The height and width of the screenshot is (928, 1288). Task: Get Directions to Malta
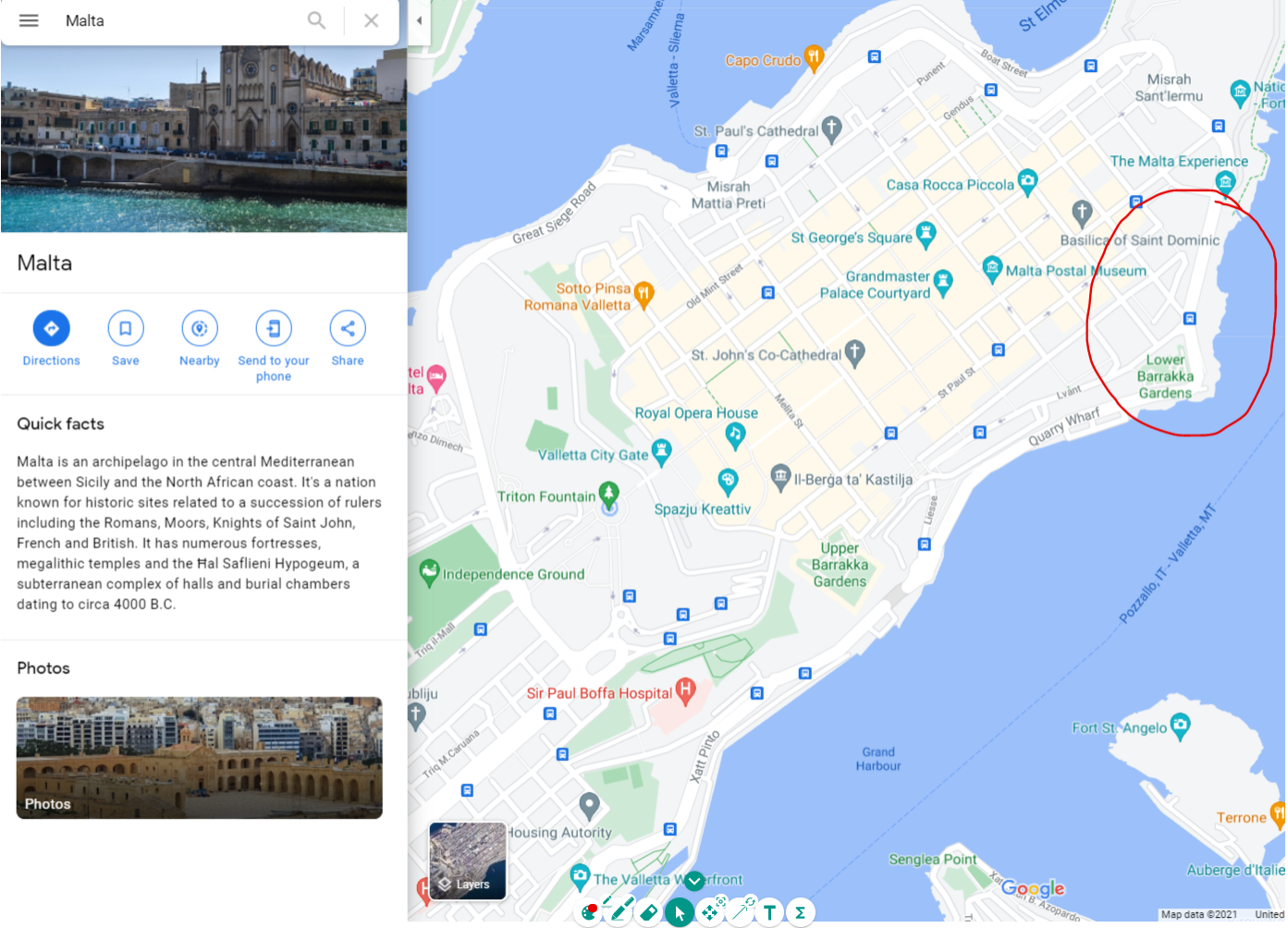pos(52,338)
